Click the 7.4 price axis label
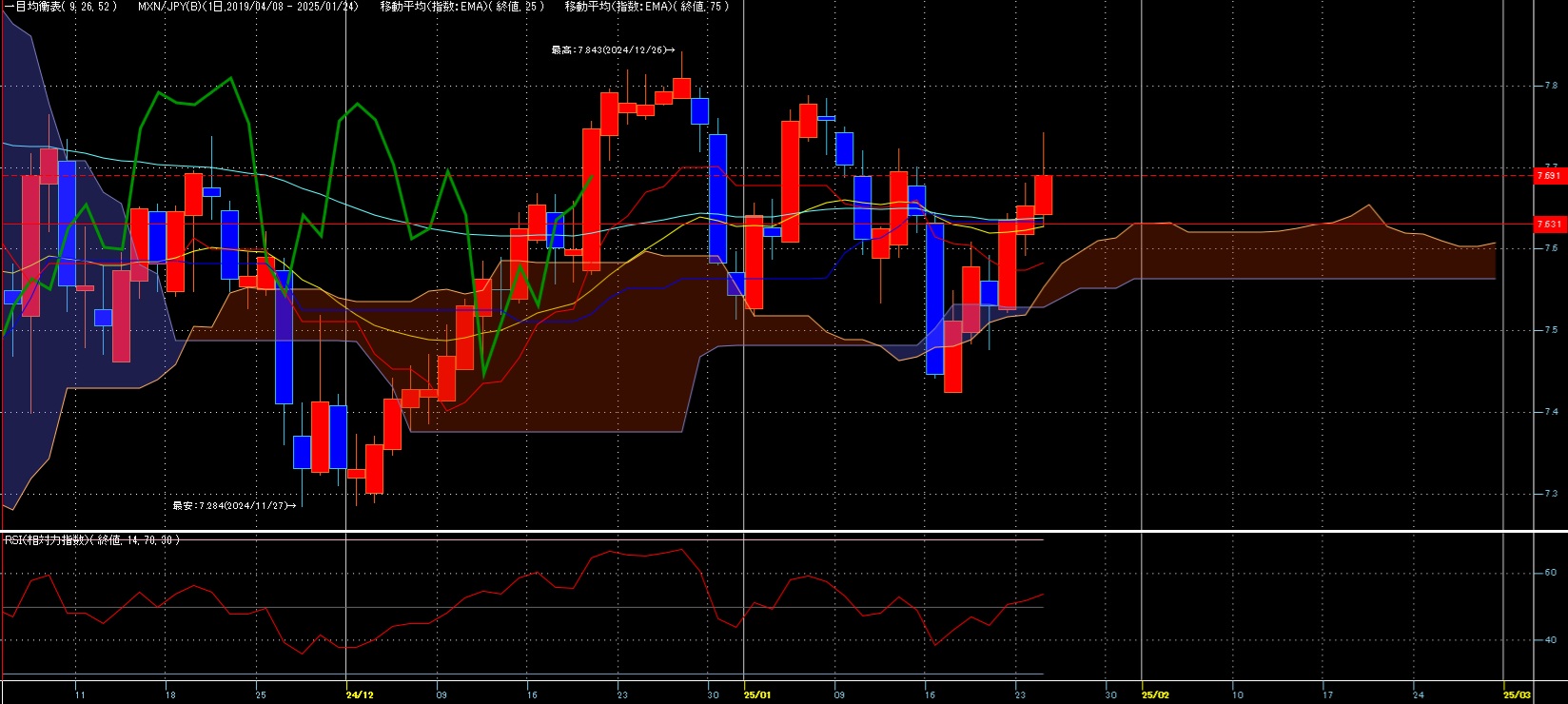The height and width of the screenshot is (704, 1568). point(1551,412)
